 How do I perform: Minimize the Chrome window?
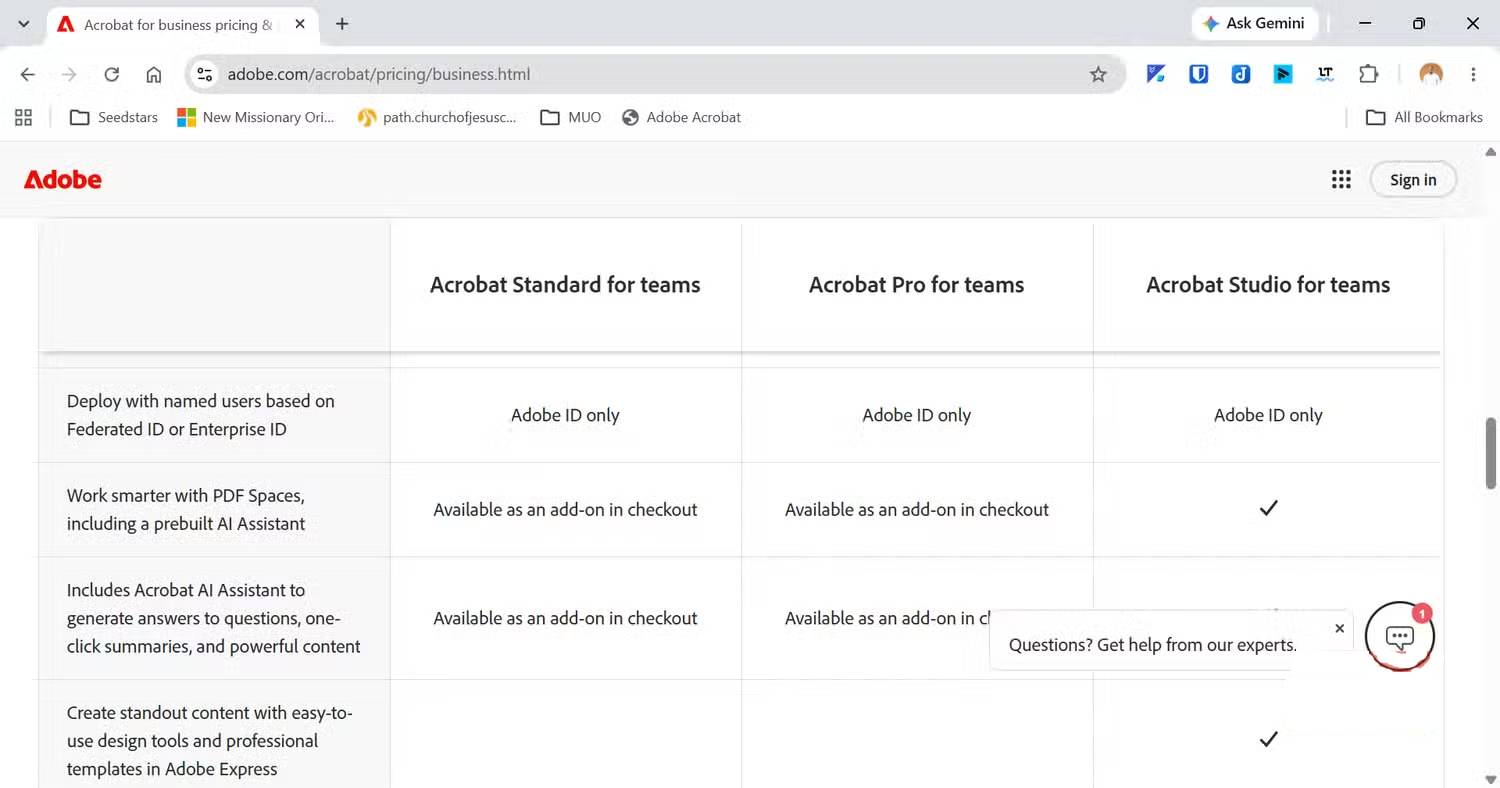pos(1365,24)
